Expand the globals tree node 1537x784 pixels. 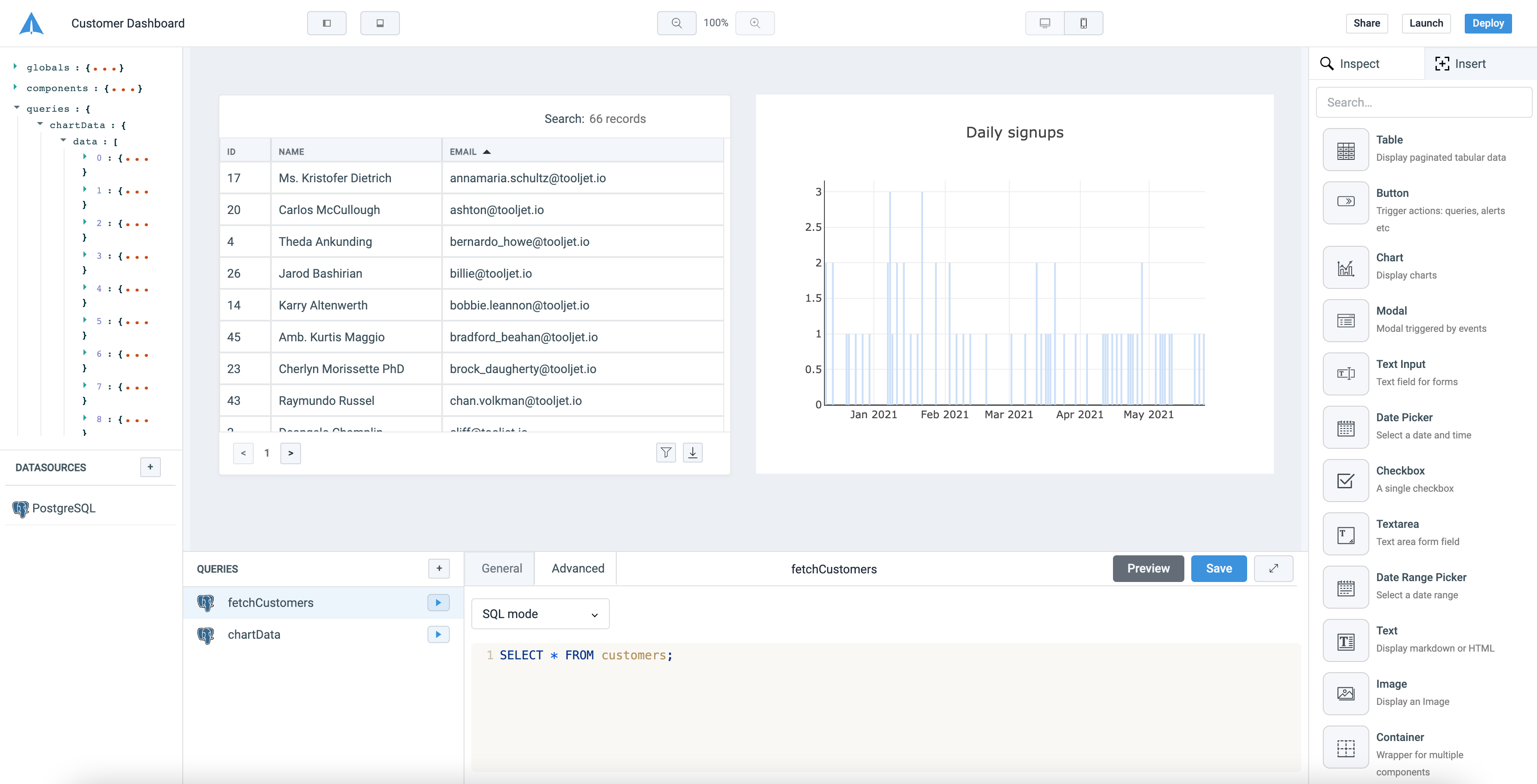click(x=15, y=67)
